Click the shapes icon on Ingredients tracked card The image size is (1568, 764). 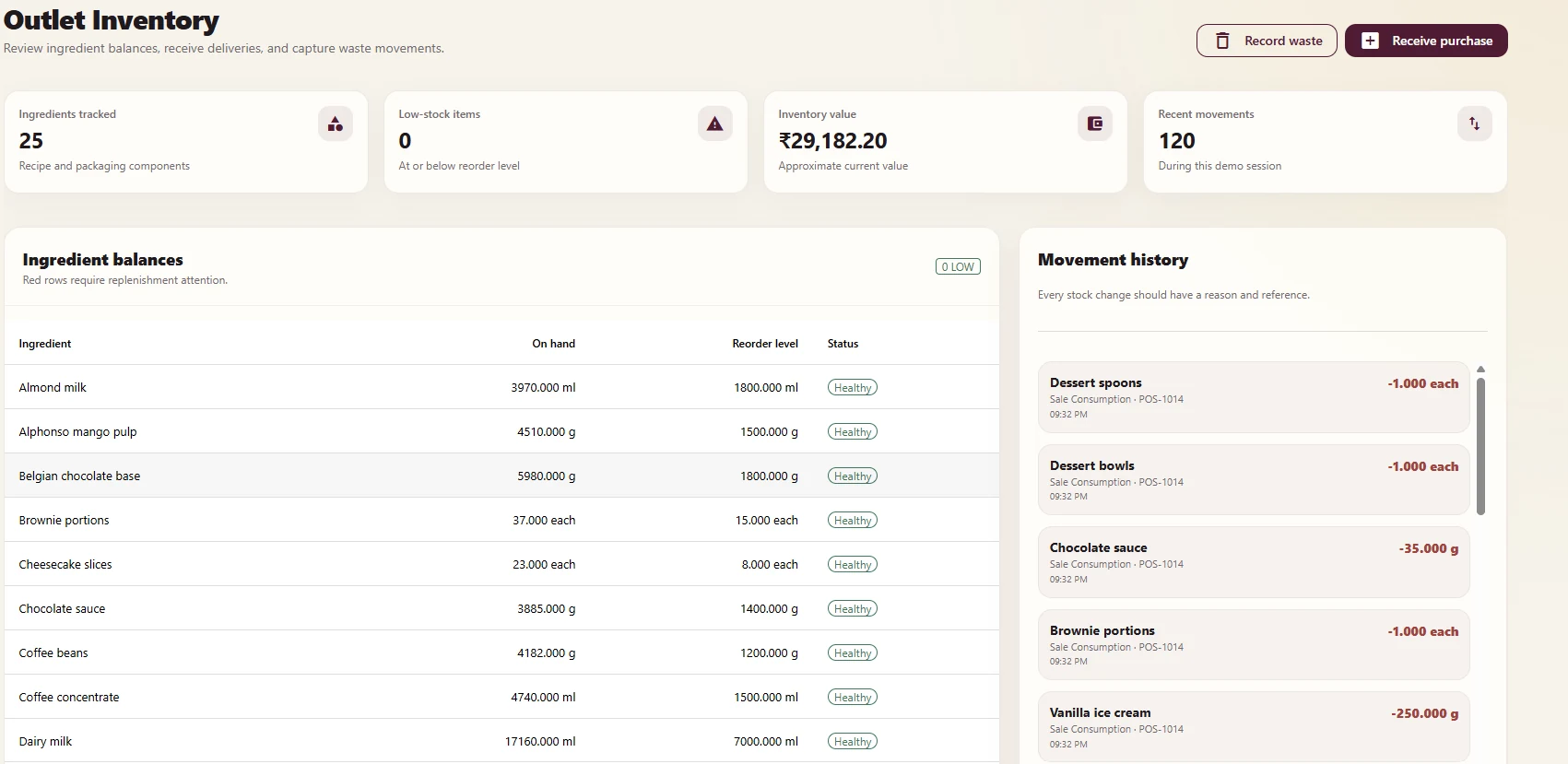pyautogui.click(x=336, y=123)
